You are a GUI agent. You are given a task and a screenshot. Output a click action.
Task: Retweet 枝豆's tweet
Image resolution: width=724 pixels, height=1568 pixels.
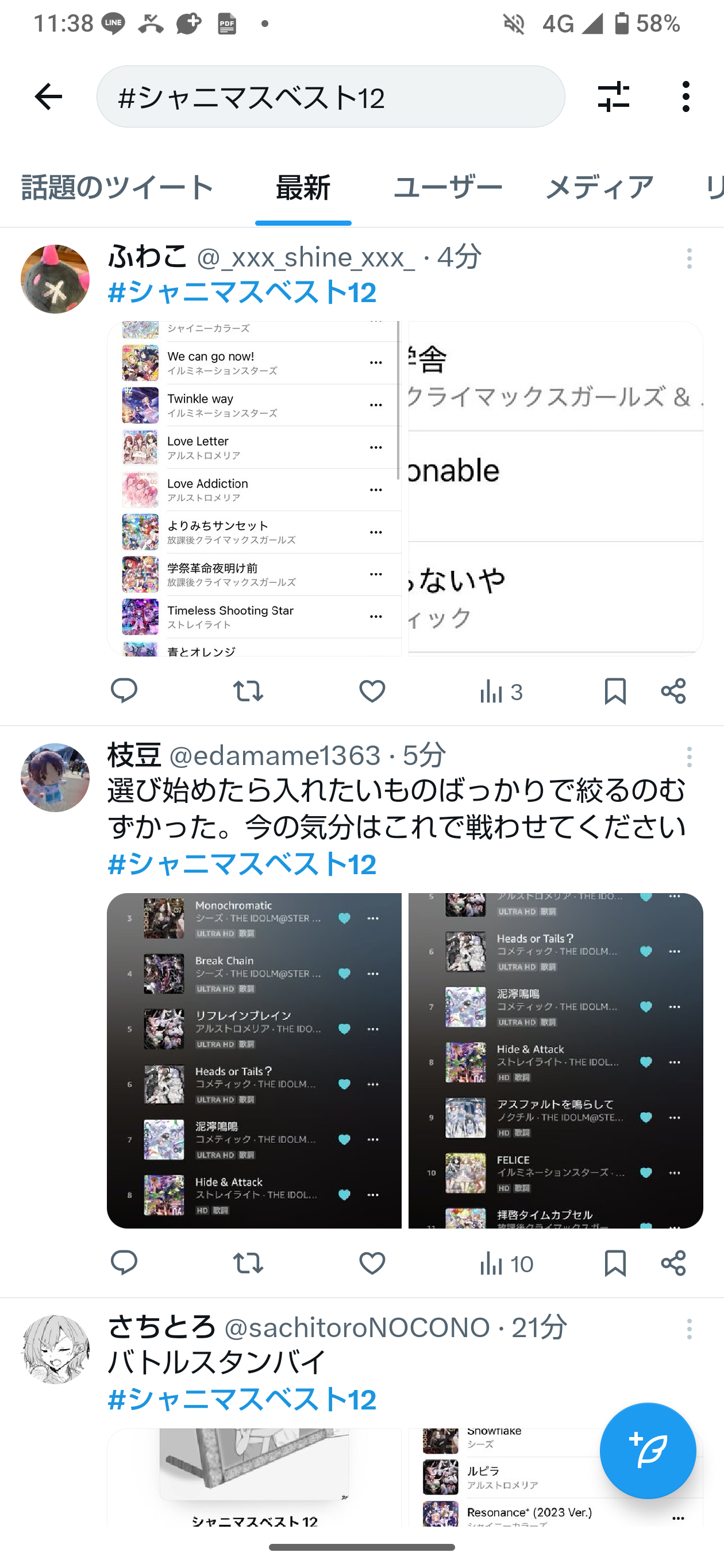tap(248, 1264)
